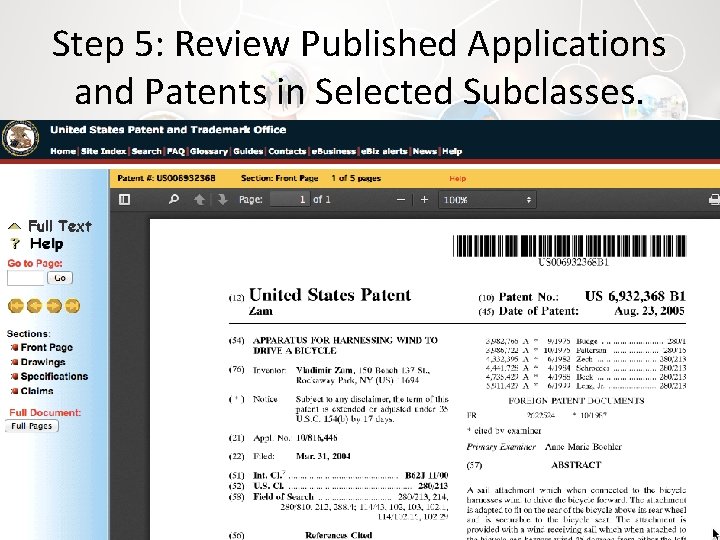The height and width of the screenshot is (540, 720).
Task: Jump to last page gold arrow
Action: pyautogui.click(x=73, y=306)
